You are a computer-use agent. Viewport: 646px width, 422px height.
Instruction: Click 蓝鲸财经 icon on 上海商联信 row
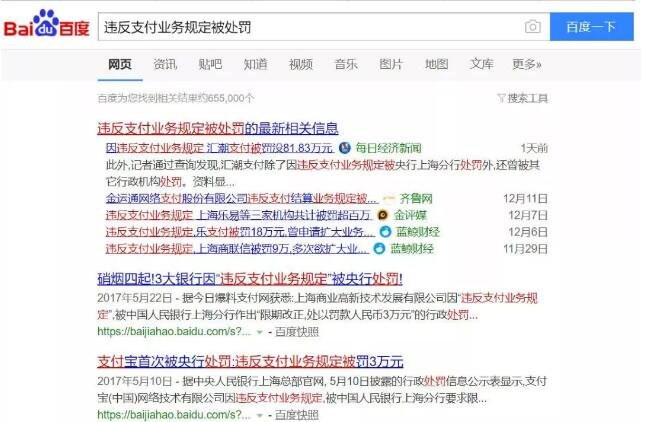click(379, 249)
